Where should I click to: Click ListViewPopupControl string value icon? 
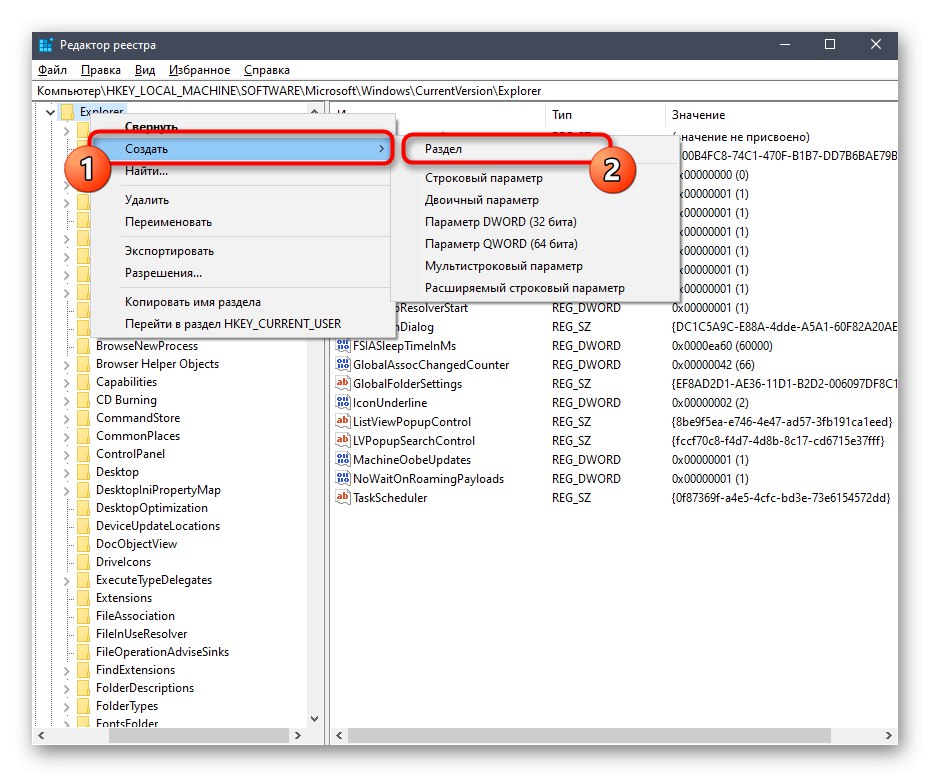tap(342, 421)
